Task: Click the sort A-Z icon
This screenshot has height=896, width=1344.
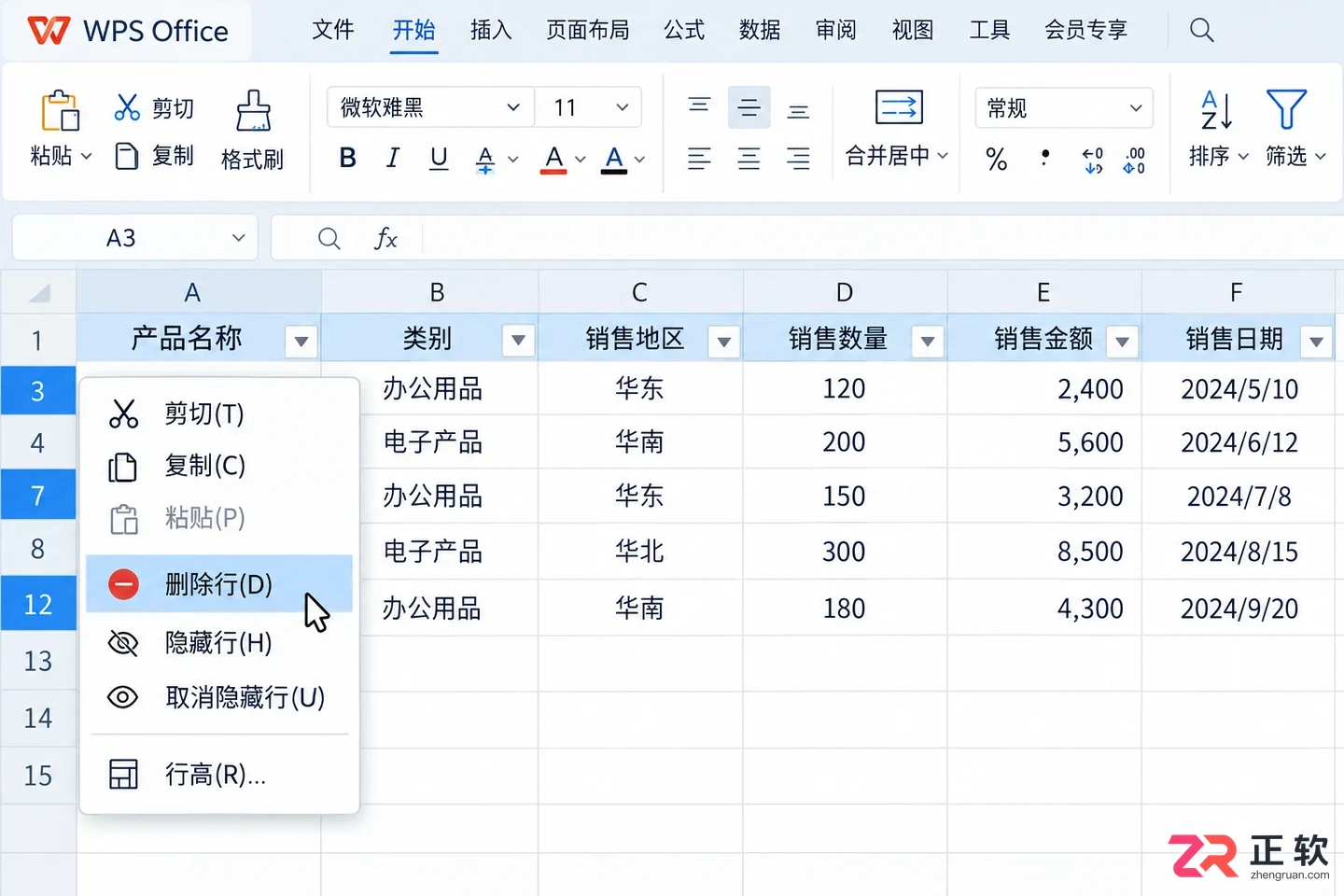Action: tap(1217, 110)
